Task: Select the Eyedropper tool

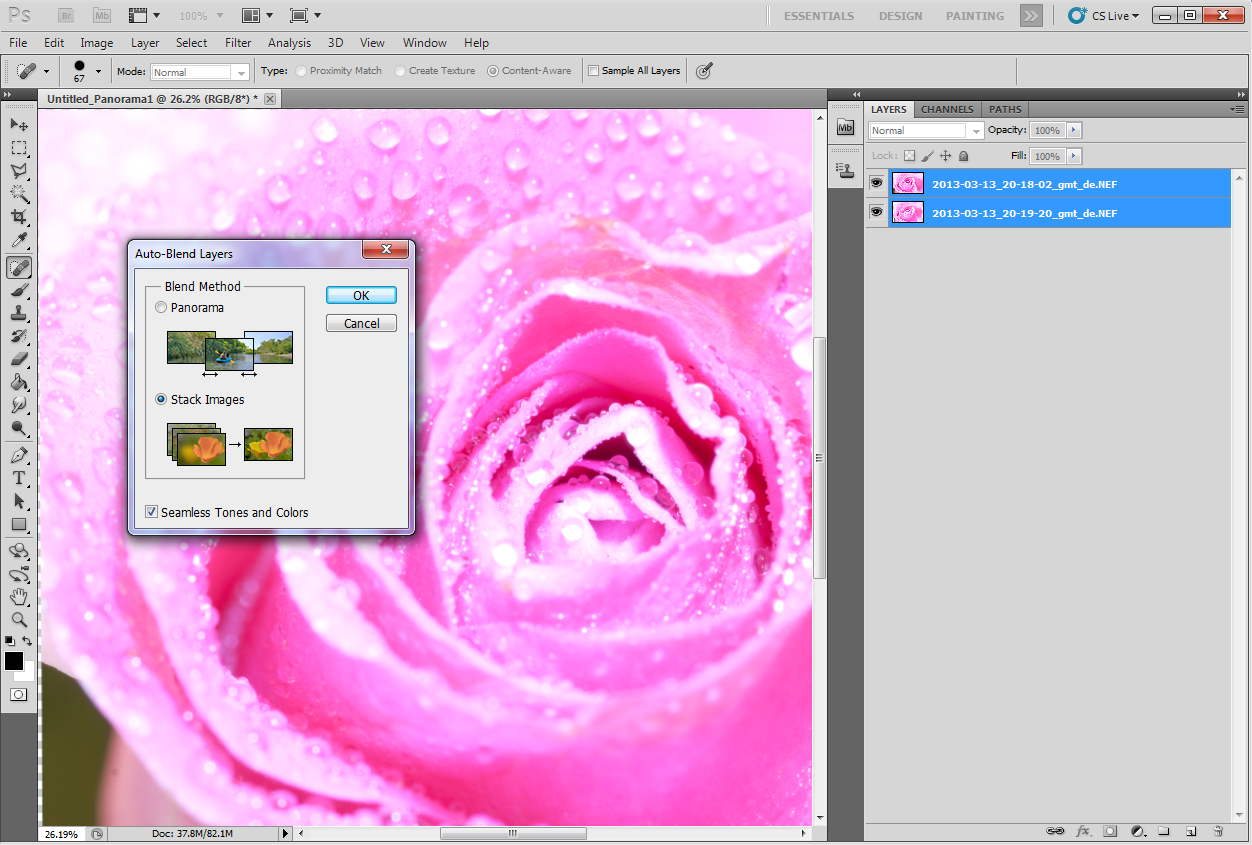Action: 19,241
